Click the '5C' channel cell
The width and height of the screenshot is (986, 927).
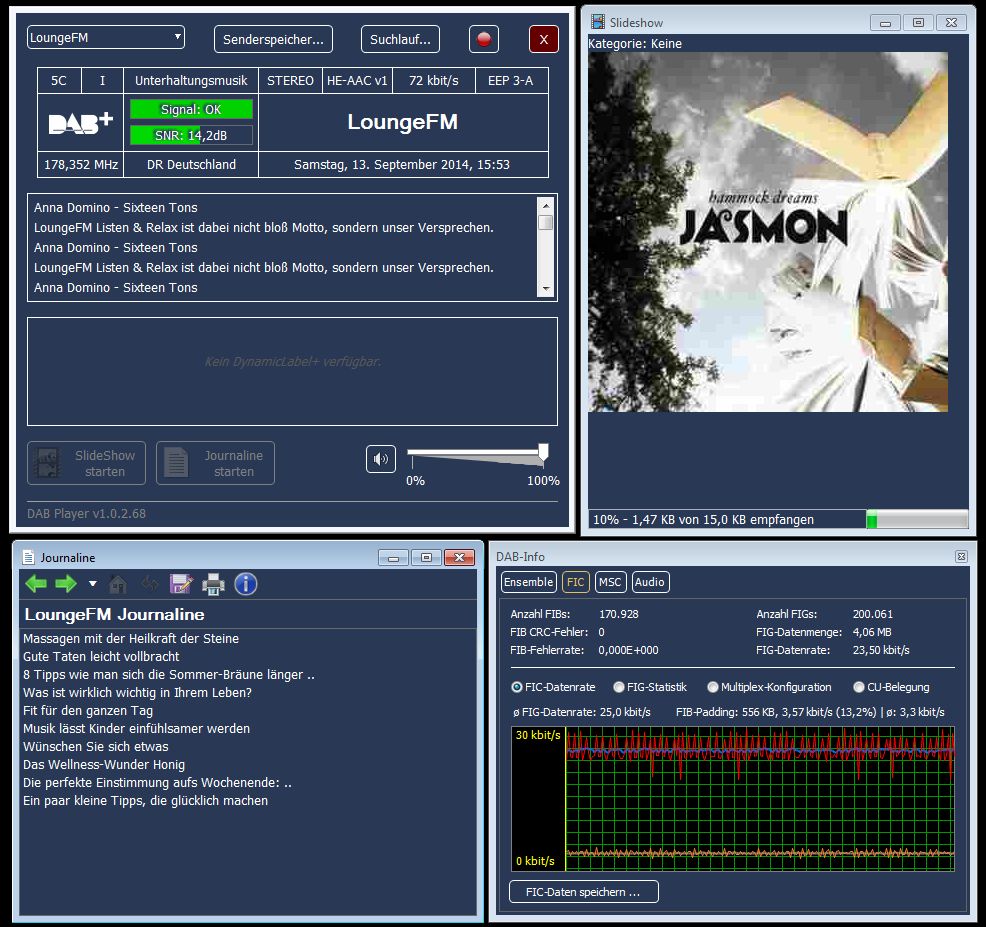coord(59,80)
